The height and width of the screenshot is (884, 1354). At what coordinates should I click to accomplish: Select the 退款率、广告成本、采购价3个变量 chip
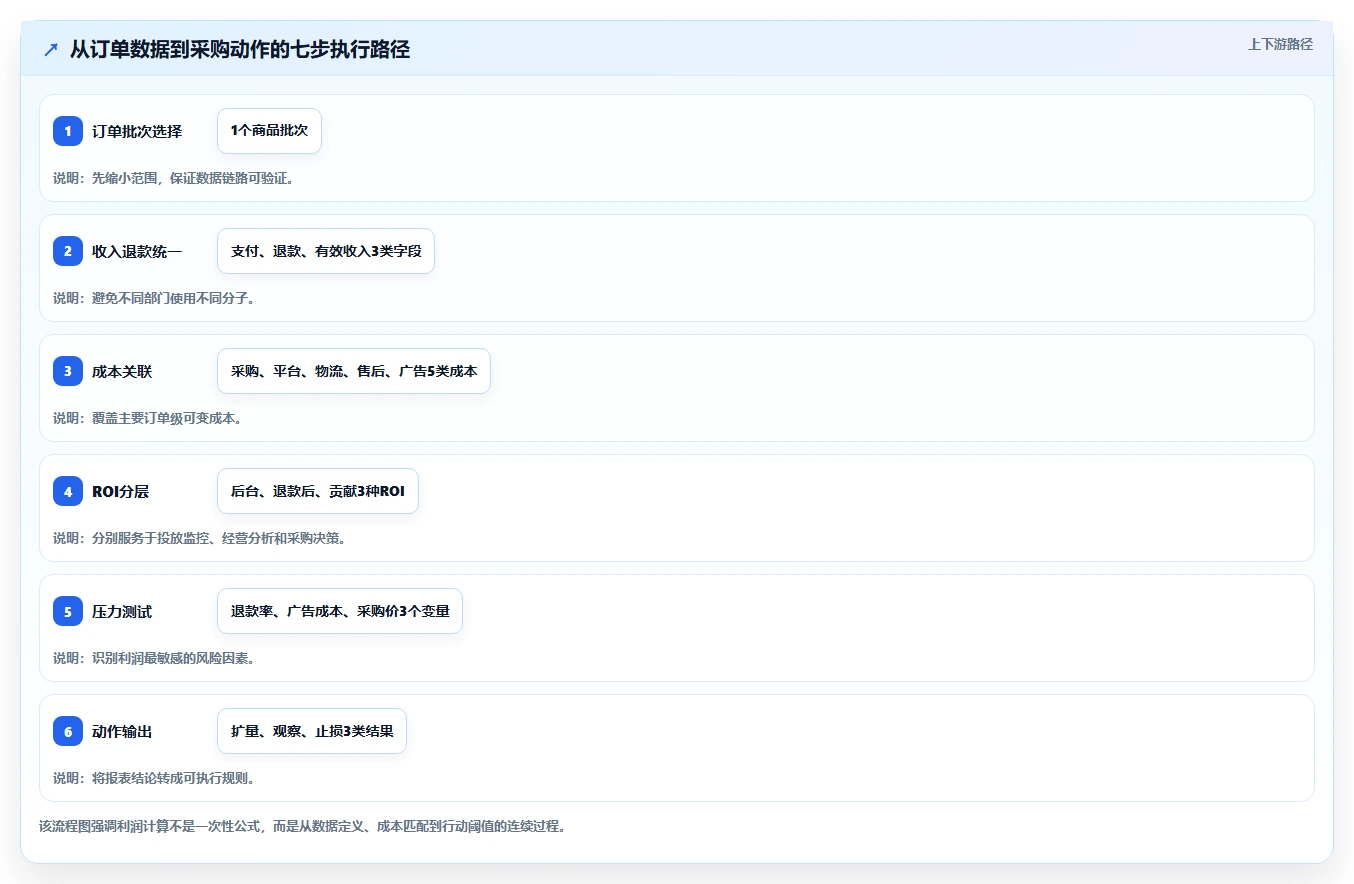(340, 611)
